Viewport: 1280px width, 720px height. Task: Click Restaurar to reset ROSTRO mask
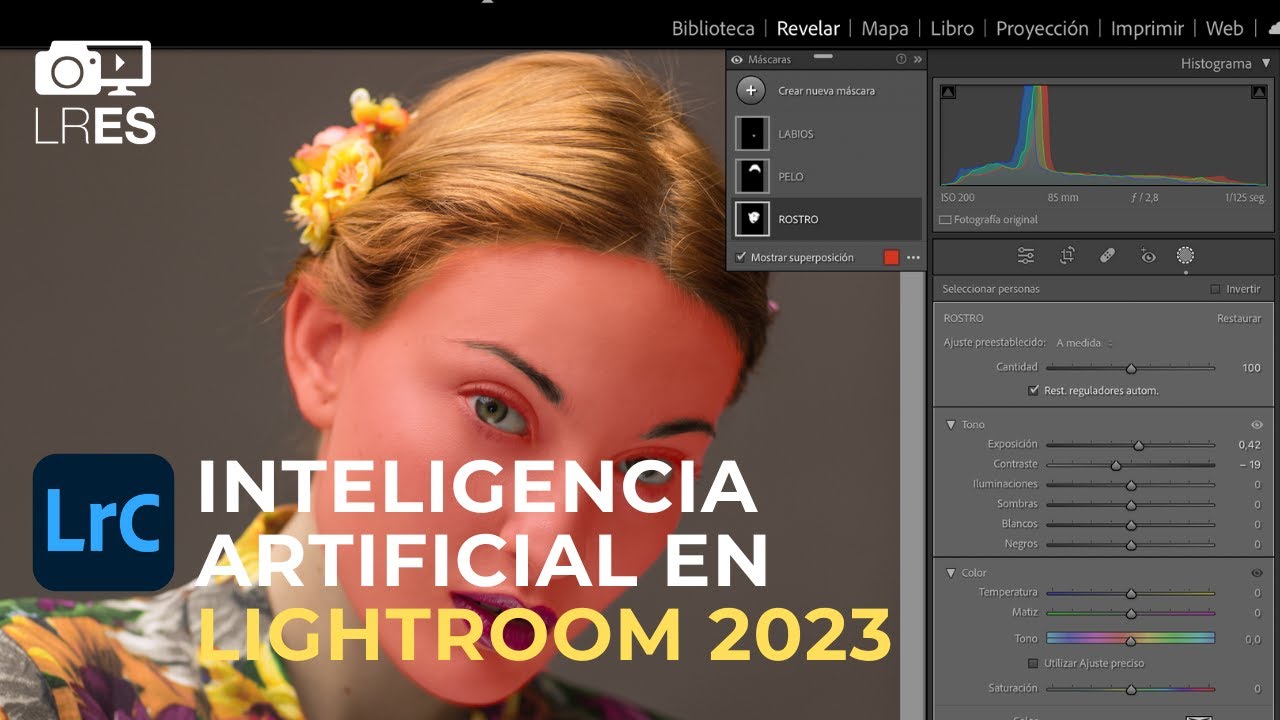click(1239, 319)
